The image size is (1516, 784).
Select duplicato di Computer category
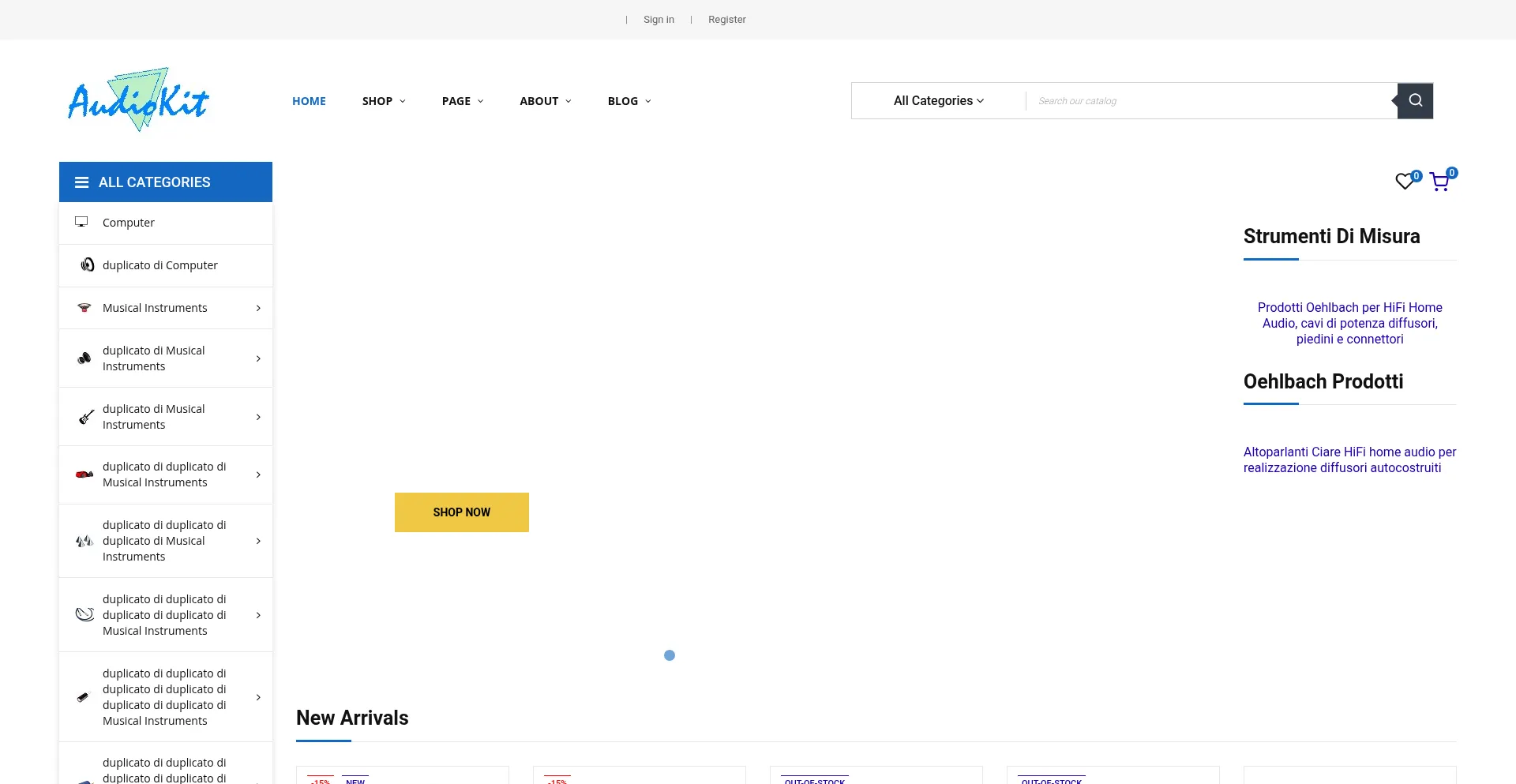[x=166, y=265]
